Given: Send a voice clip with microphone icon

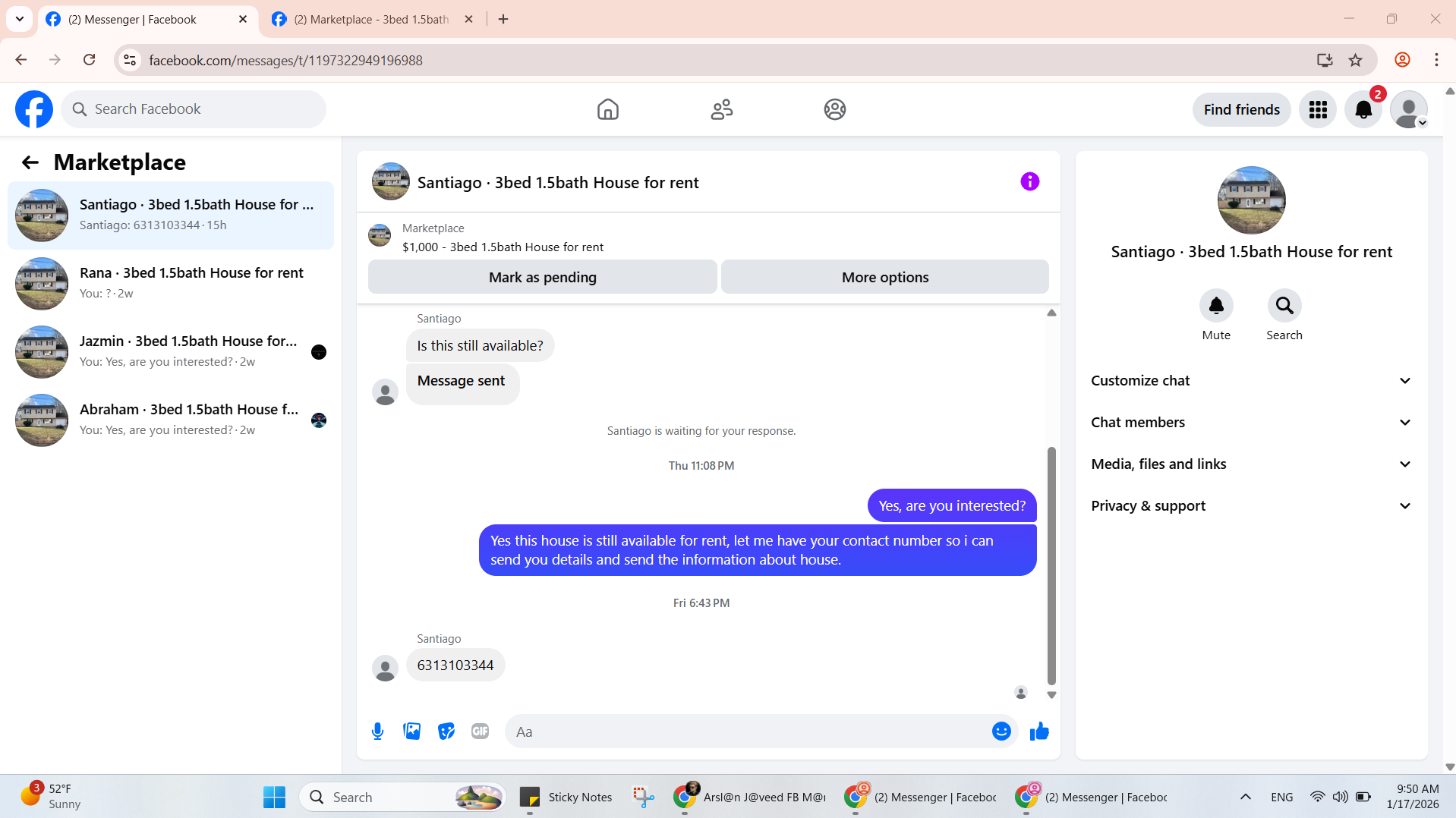Looking at the screenshot, I should [x=377, y=731].
